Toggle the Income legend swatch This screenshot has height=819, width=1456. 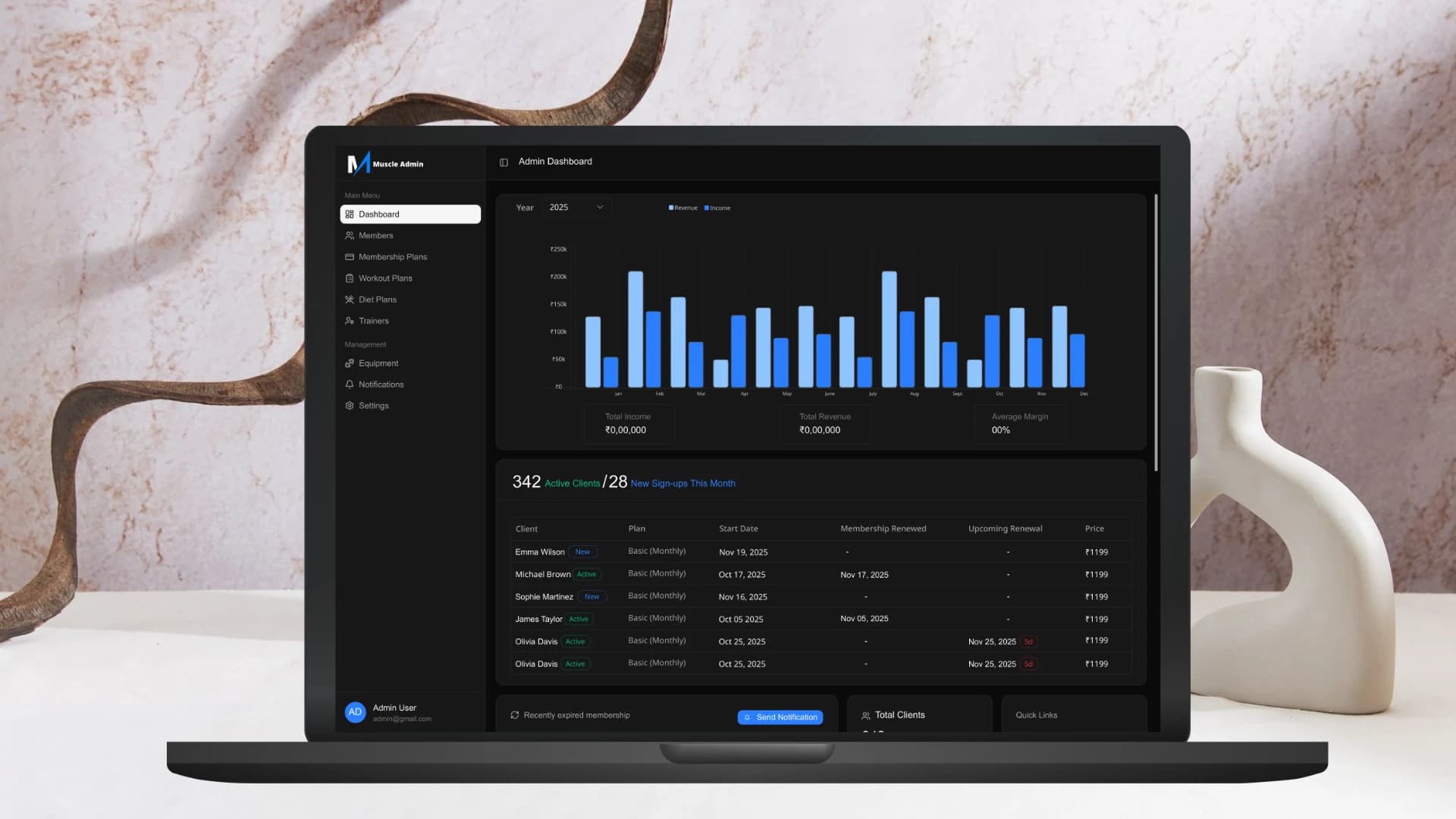[x=707, y=208]
